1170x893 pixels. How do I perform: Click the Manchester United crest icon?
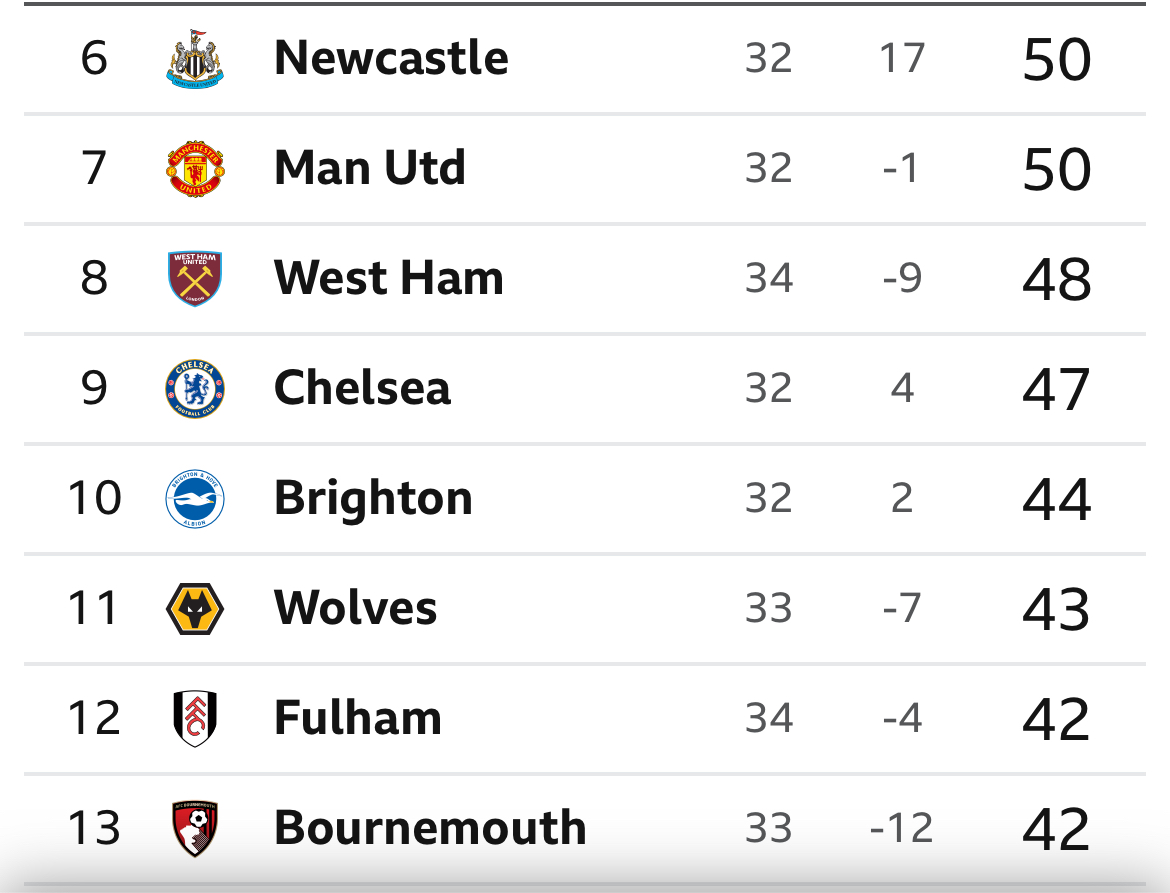point(195,168)
